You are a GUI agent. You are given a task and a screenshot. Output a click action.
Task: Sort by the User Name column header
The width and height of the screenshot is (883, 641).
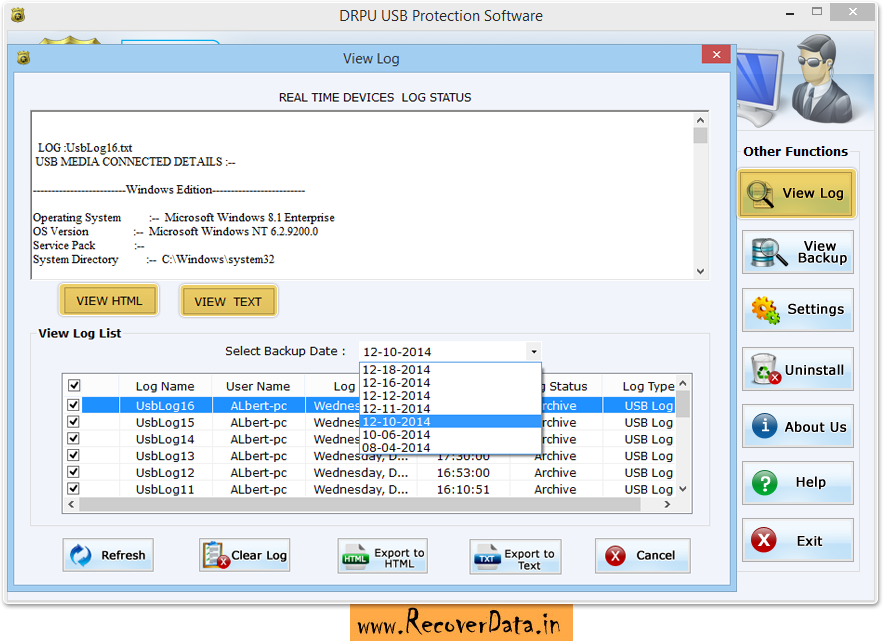258,386
